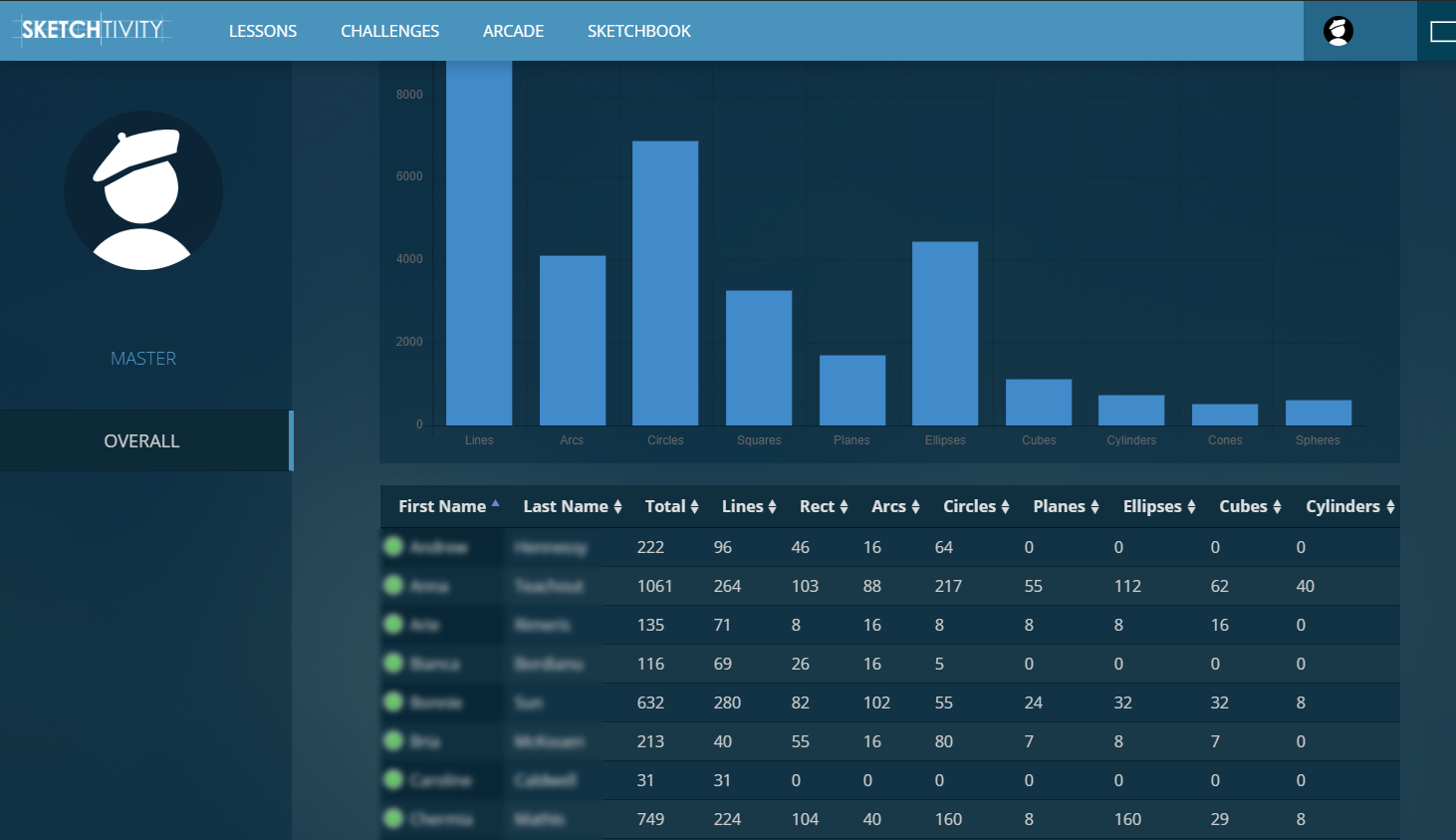
Task: Sort table by Last Name
Action: 573,506
